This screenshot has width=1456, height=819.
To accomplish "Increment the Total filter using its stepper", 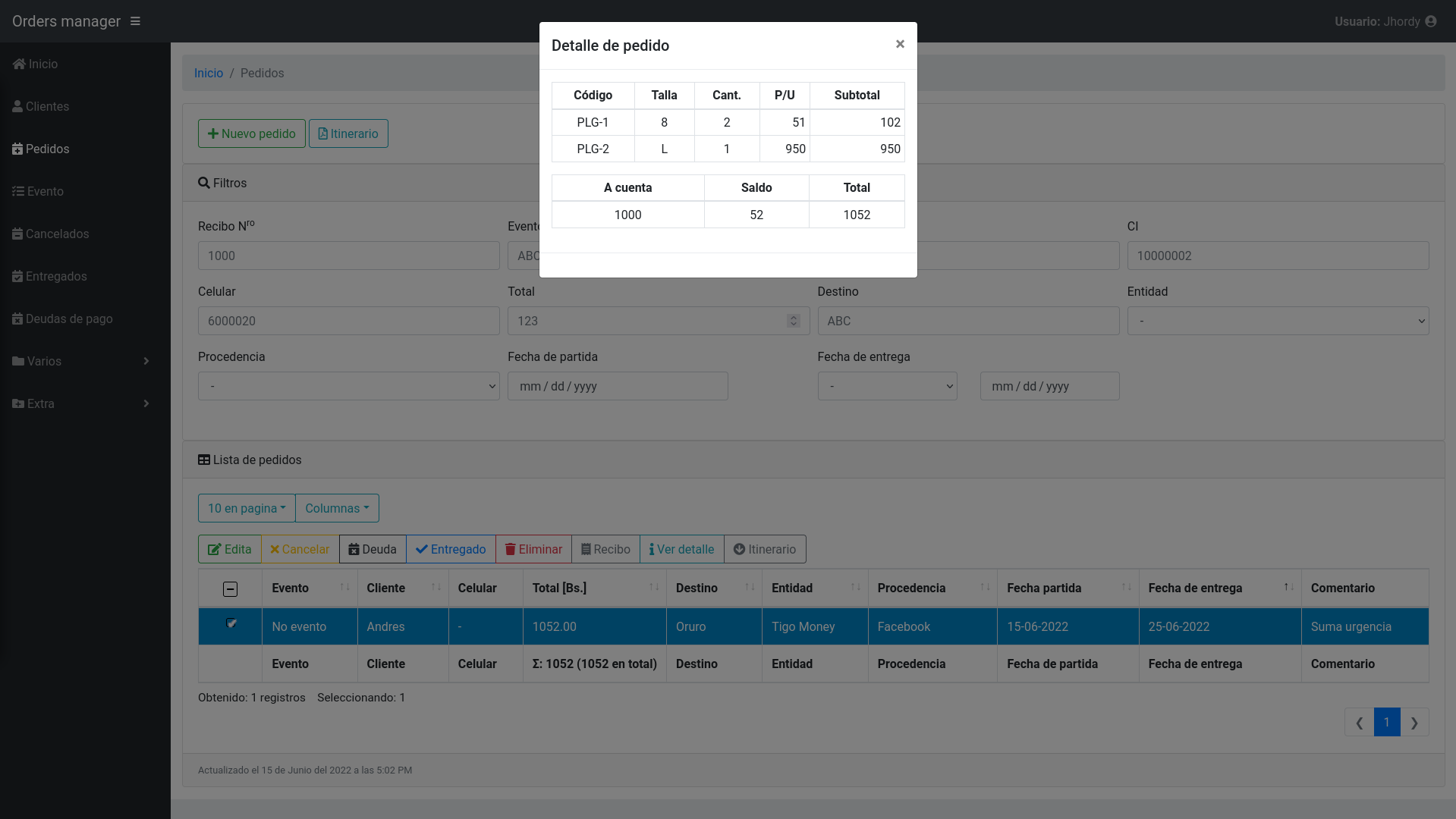I will [793, 316].
